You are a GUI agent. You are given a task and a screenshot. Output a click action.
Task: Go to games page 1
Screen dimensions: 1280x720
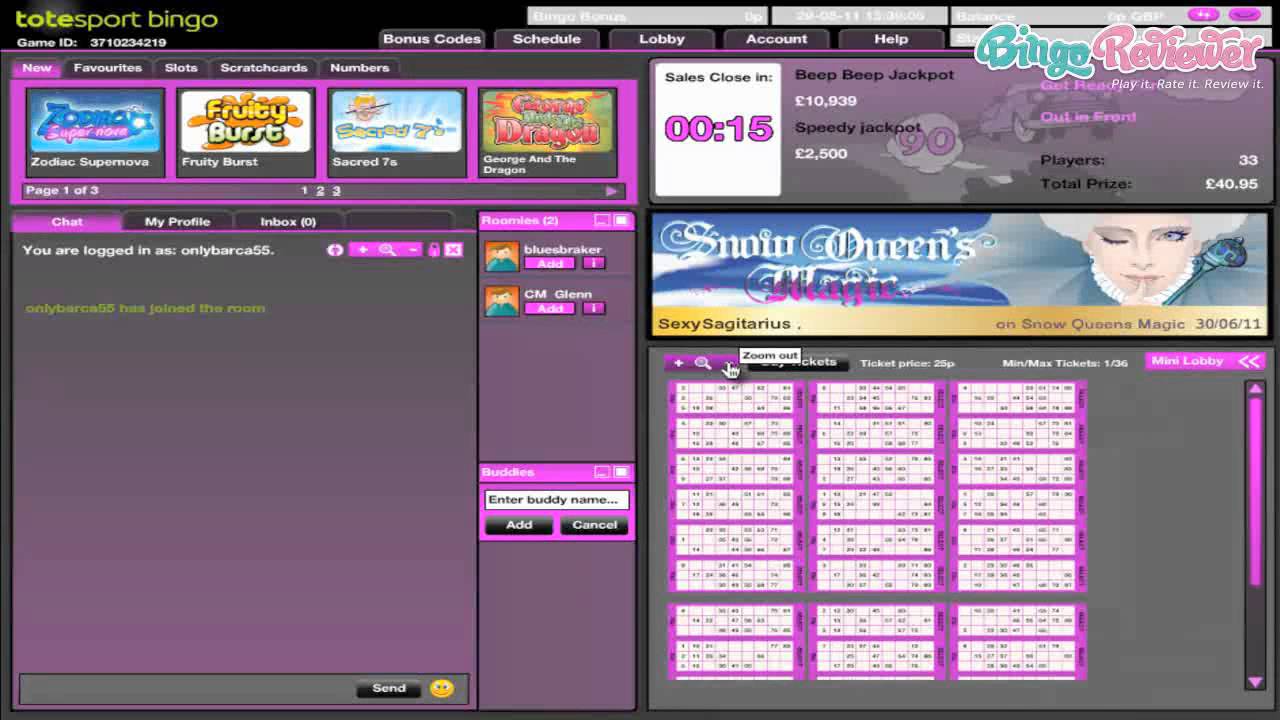304,191
